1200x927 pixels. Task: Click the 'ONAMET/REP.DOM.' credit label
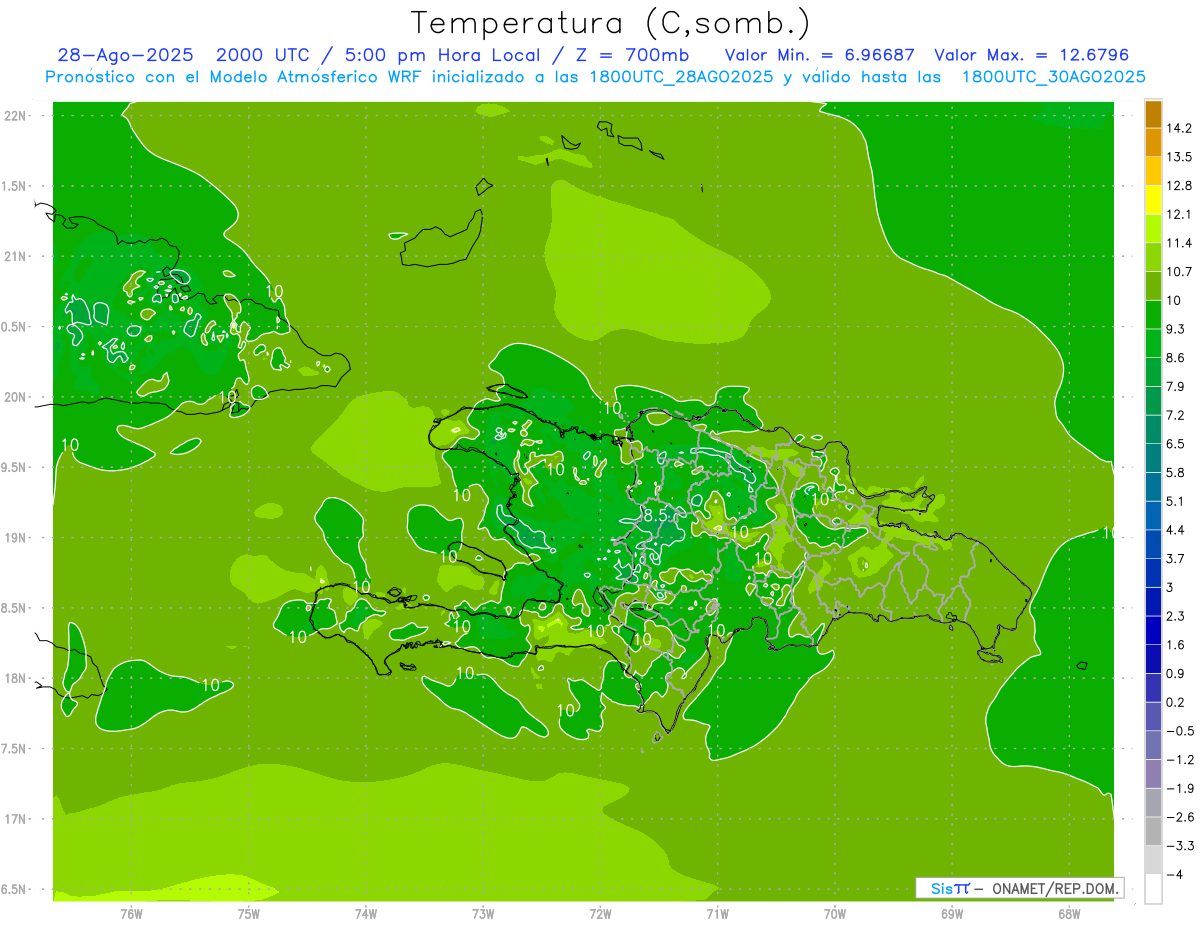point(1054,888)
